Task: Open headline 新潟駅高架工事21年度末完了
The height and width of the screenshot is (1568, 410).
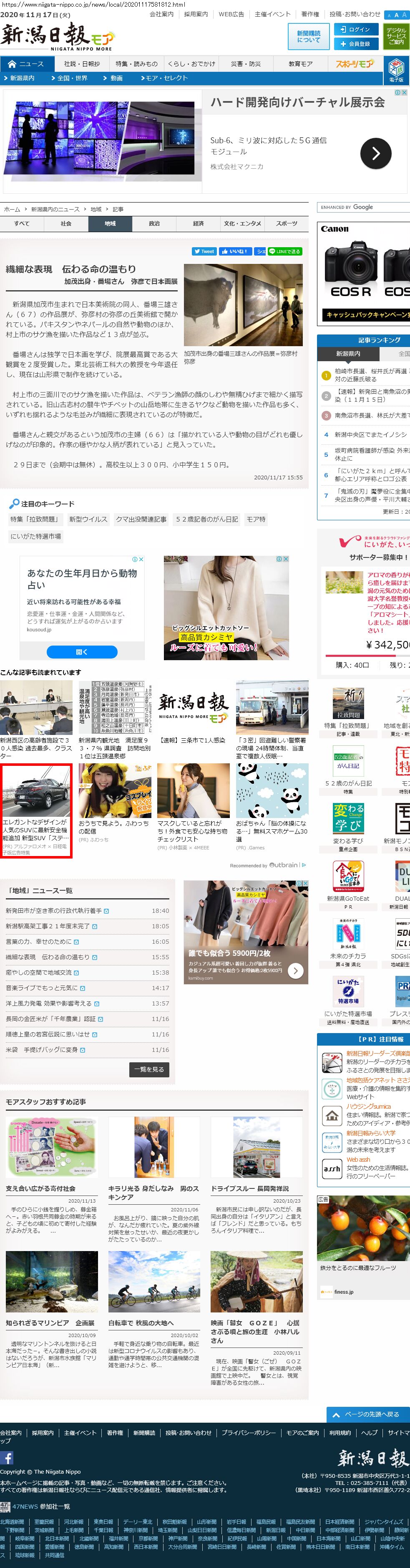Action: pos(48,927)
